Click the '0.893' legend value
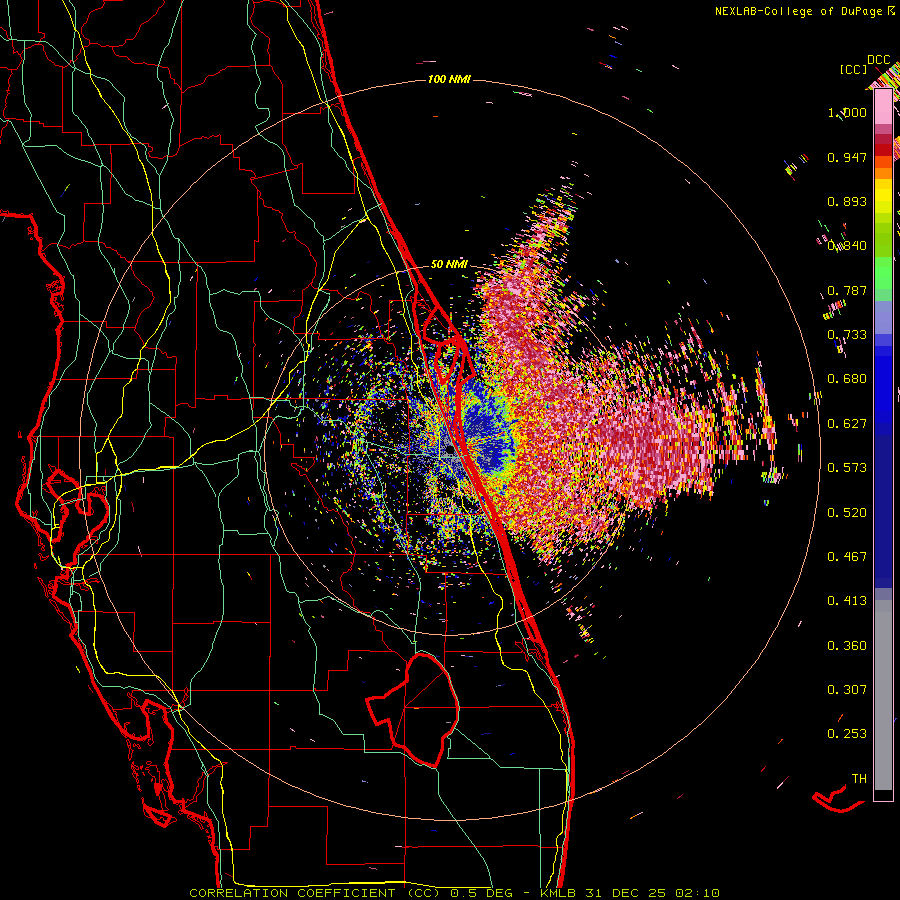 point(847,201)
